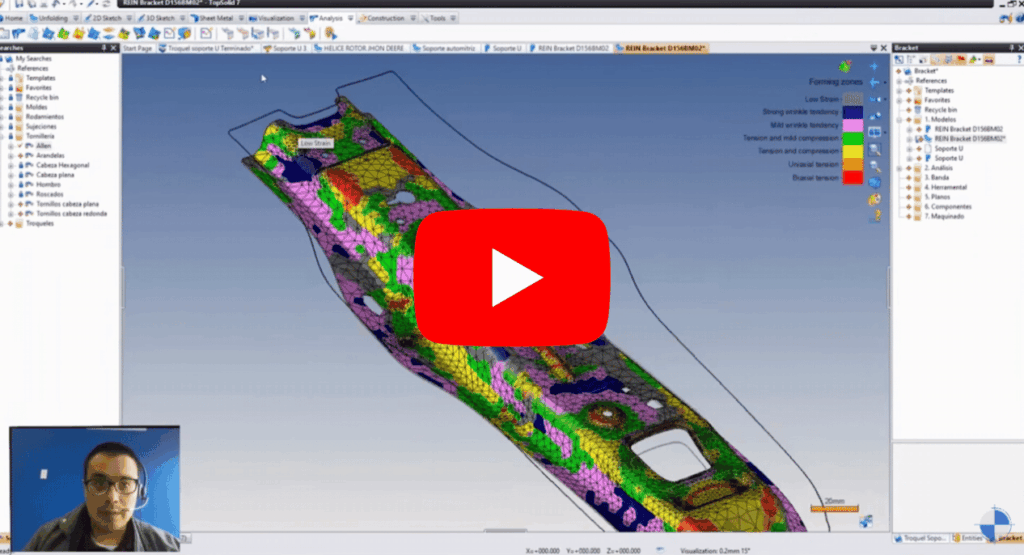Click the Tension and compression yellow swatch
The height and width of the screenshot is (555, 1024).
852,151
